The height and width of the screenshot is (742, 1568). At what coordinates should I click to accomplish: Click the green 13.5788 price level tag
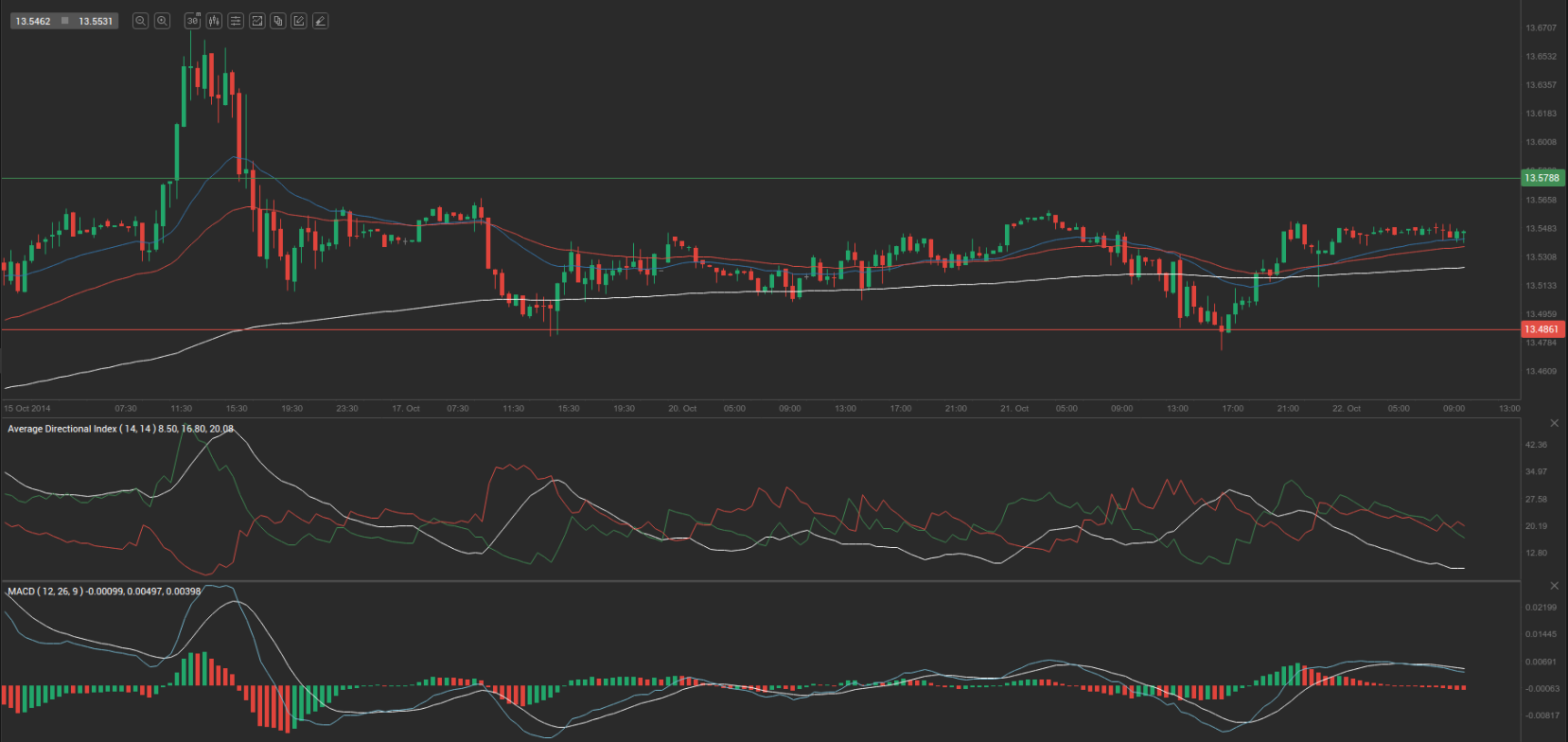tap(1542, 178)
